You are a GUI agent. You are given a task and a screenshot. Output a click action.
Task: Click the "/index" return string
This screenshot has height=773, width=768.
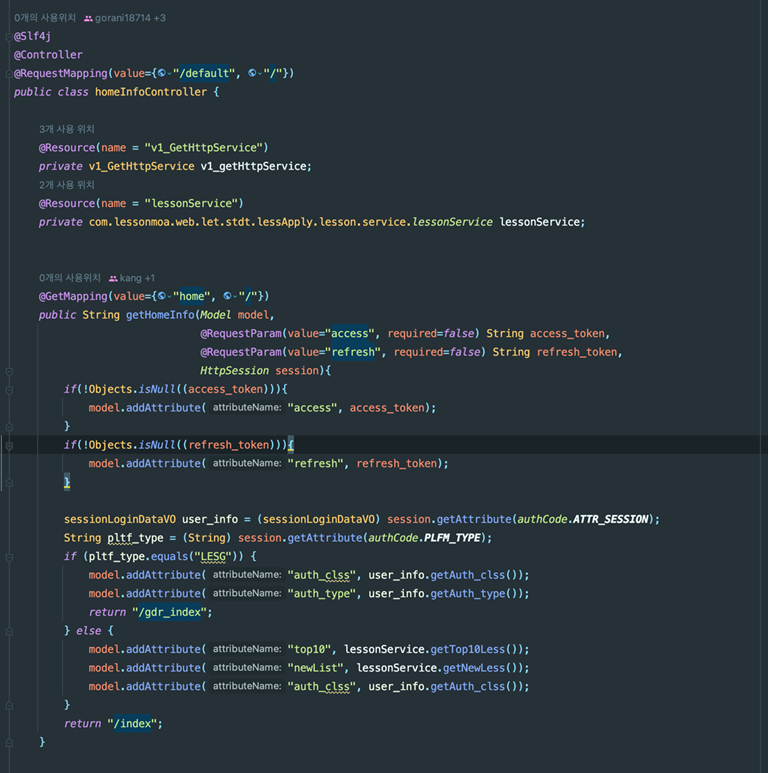132,724
